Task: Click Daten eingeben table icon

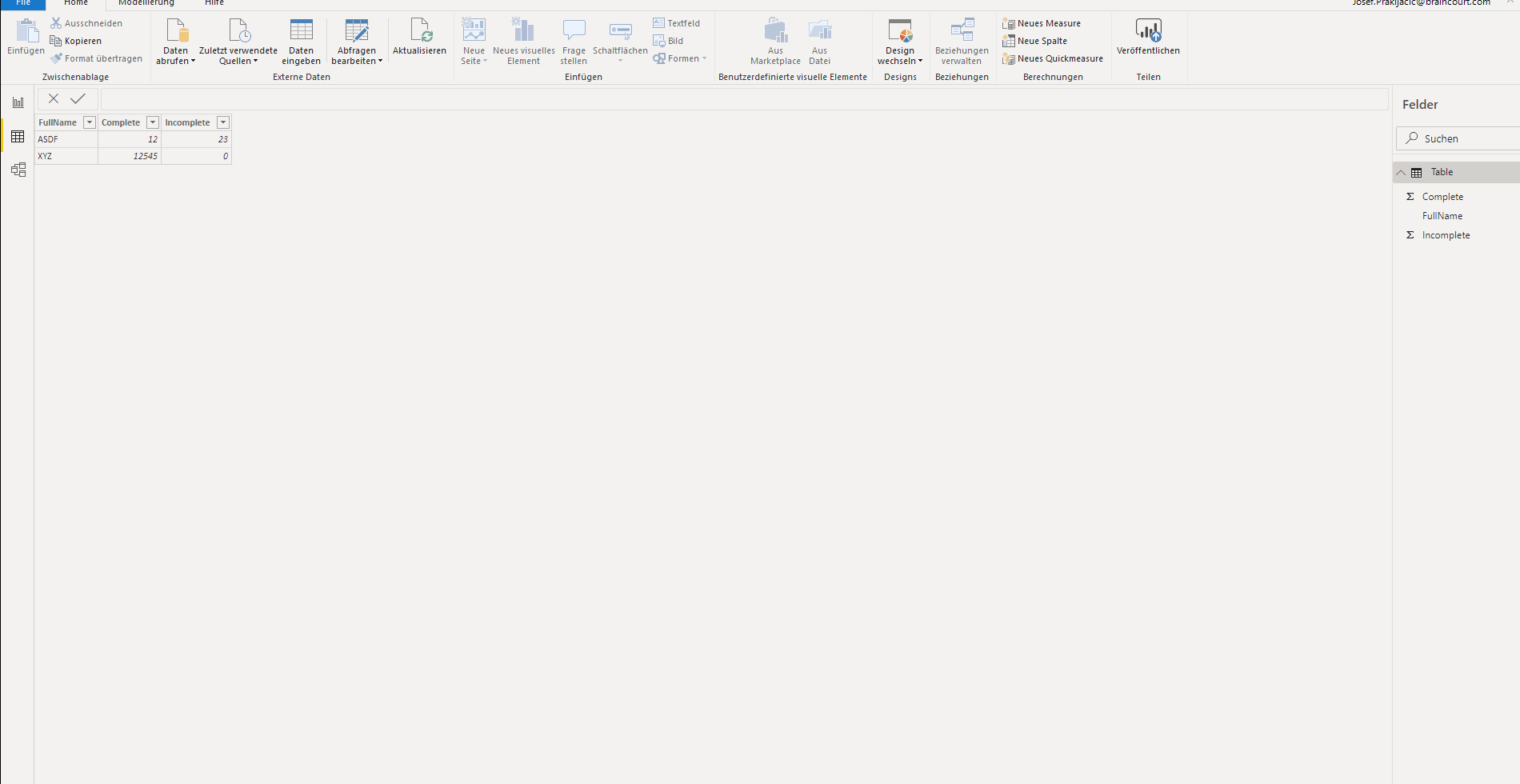Action: 302,30
